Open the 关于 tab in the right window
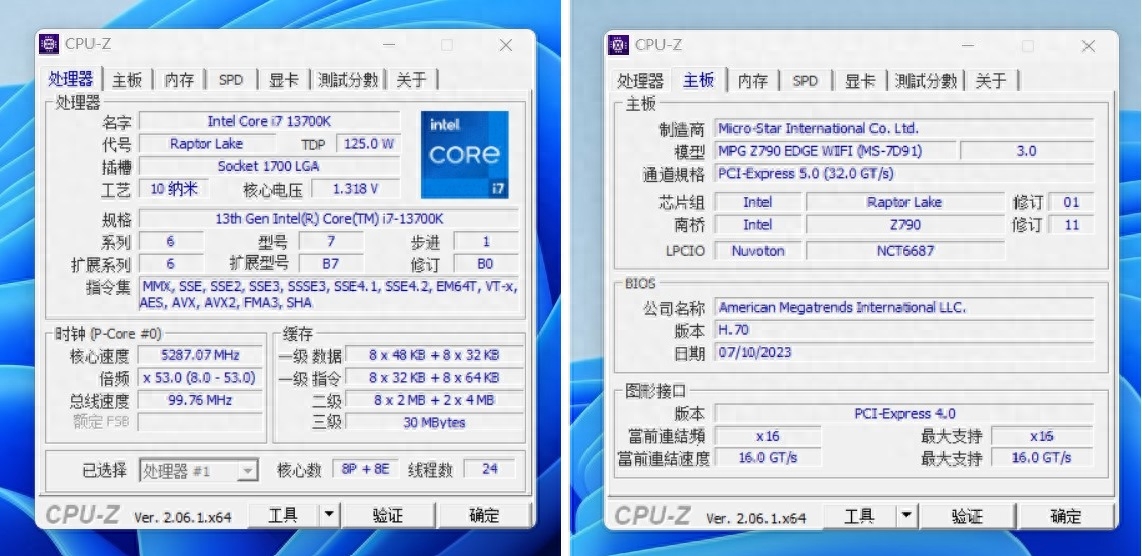This screenshot has height=556, width=1142. pos(991,80)
